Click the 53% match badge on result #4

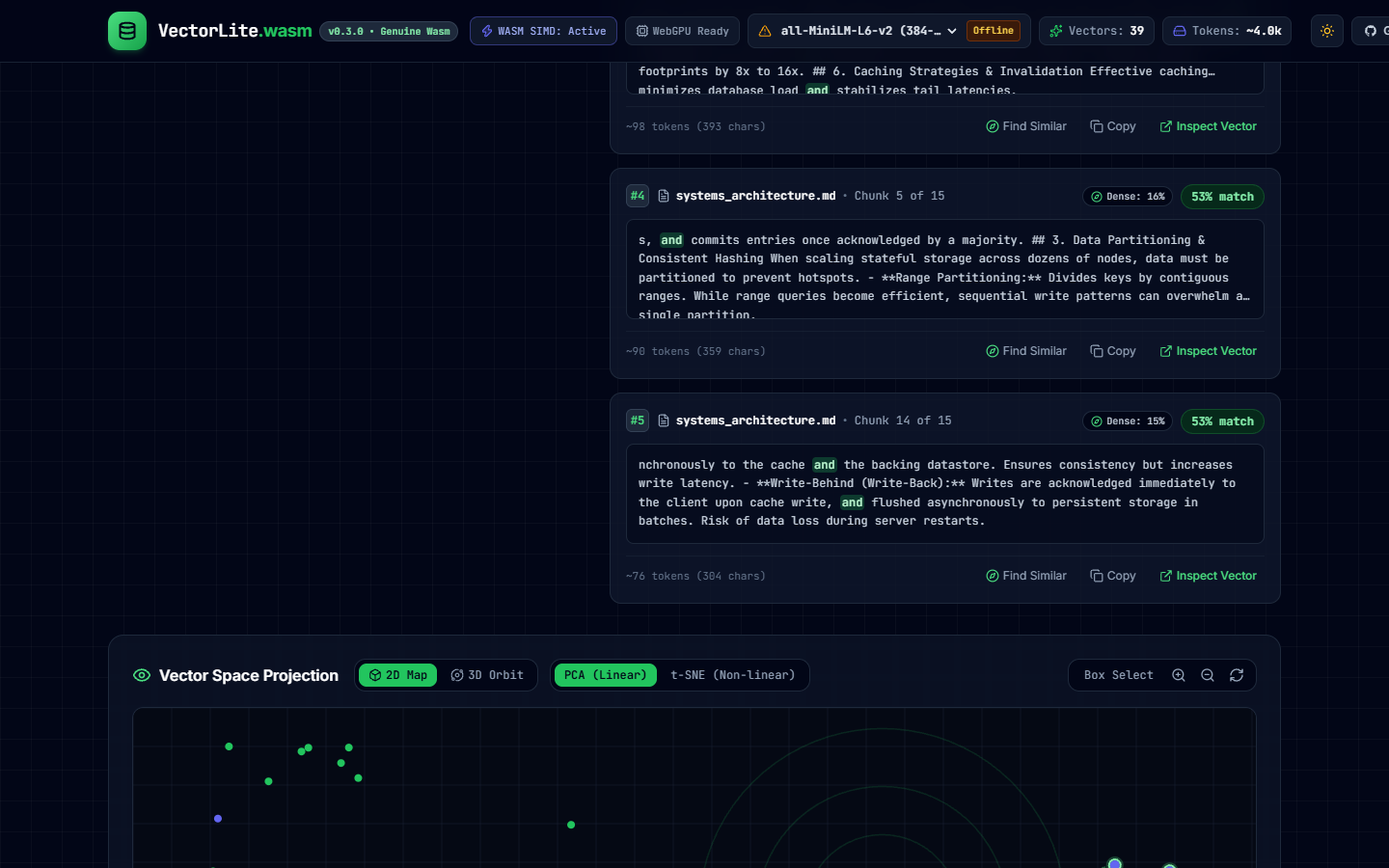1222,197
